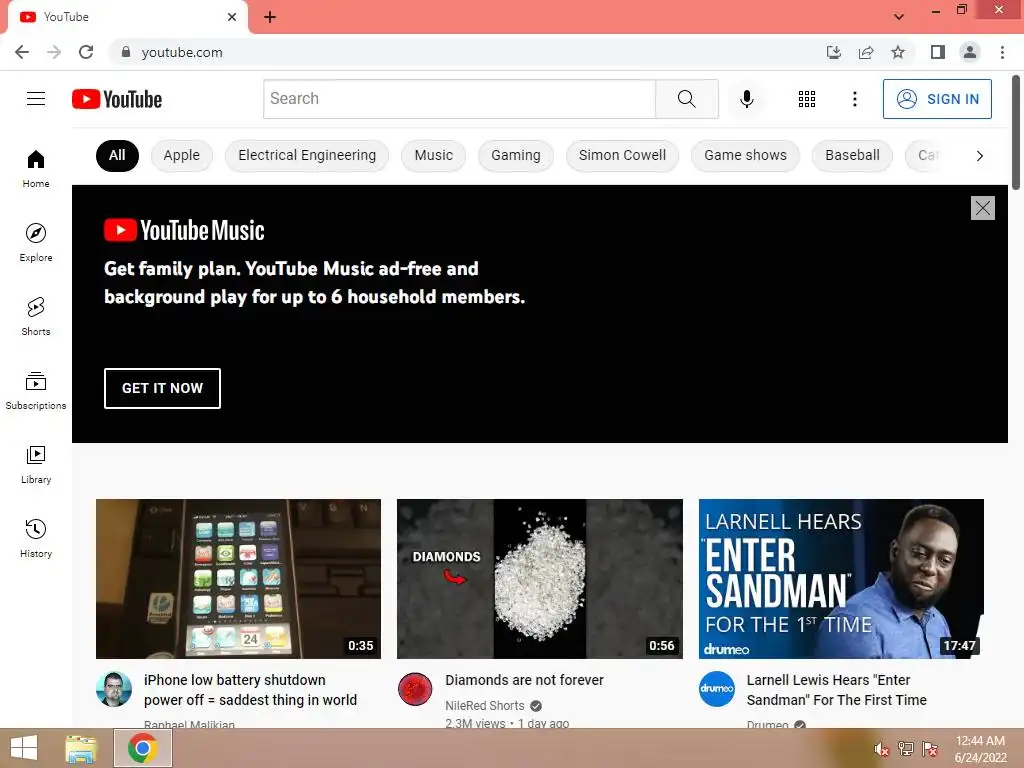The height and width of the screenshot is (768, 1024).
Task: Open 'Larnell Lewis Hears' video title
Action: click(x=837, y=690)
